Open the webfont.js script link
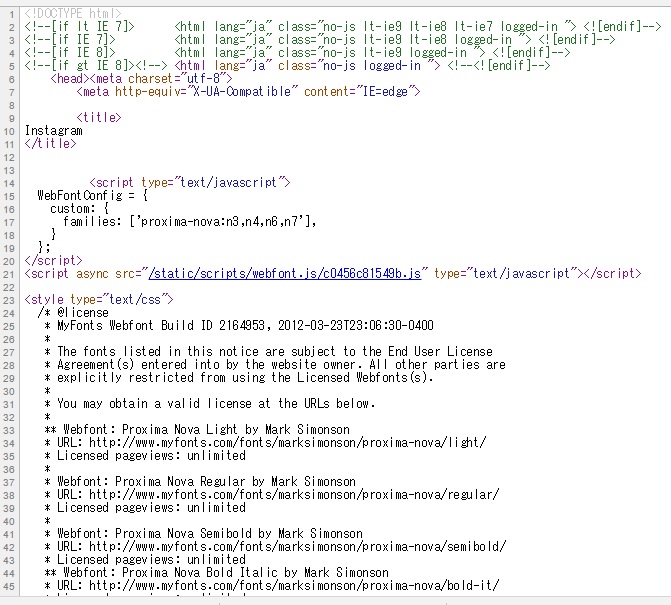The width and height of the screenshot is (671, 605). [285, 273]
